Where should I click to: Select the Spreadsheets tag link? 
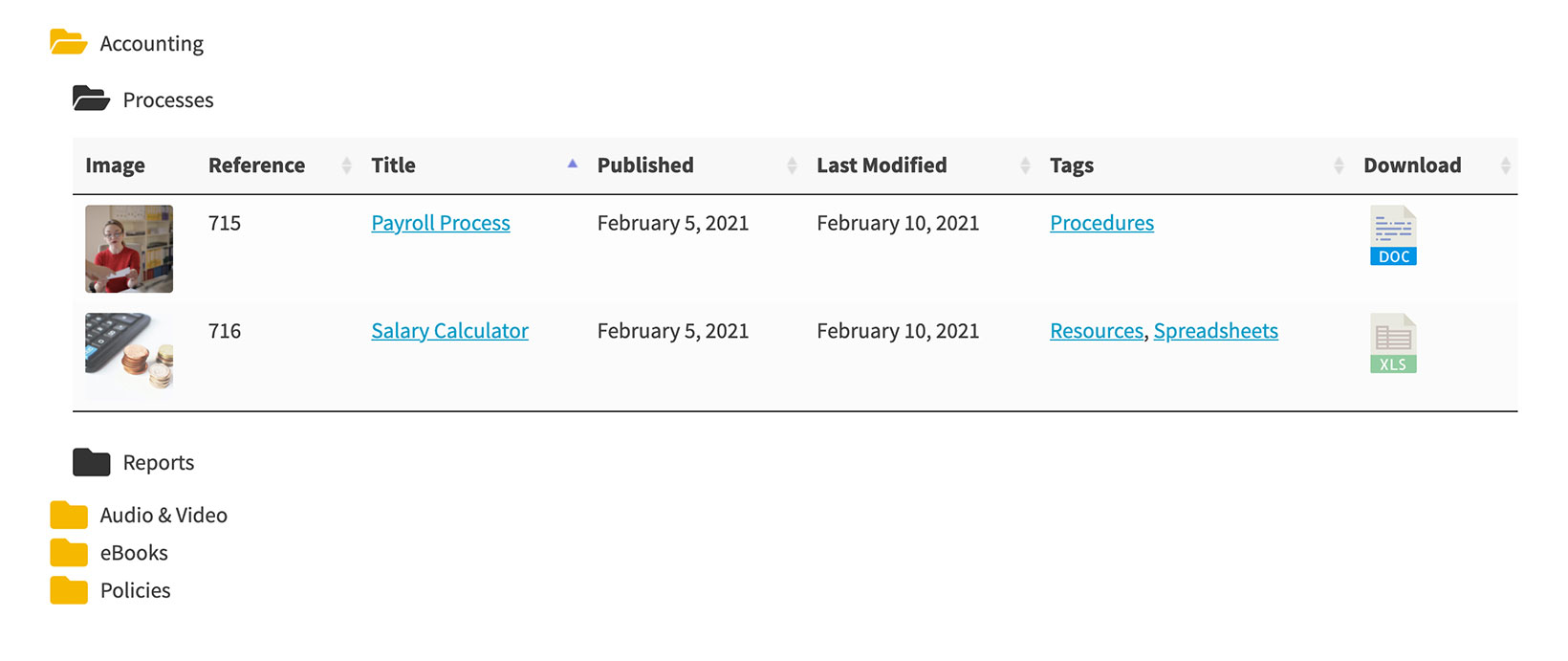pyautogui.click(x=1215, y=330)
